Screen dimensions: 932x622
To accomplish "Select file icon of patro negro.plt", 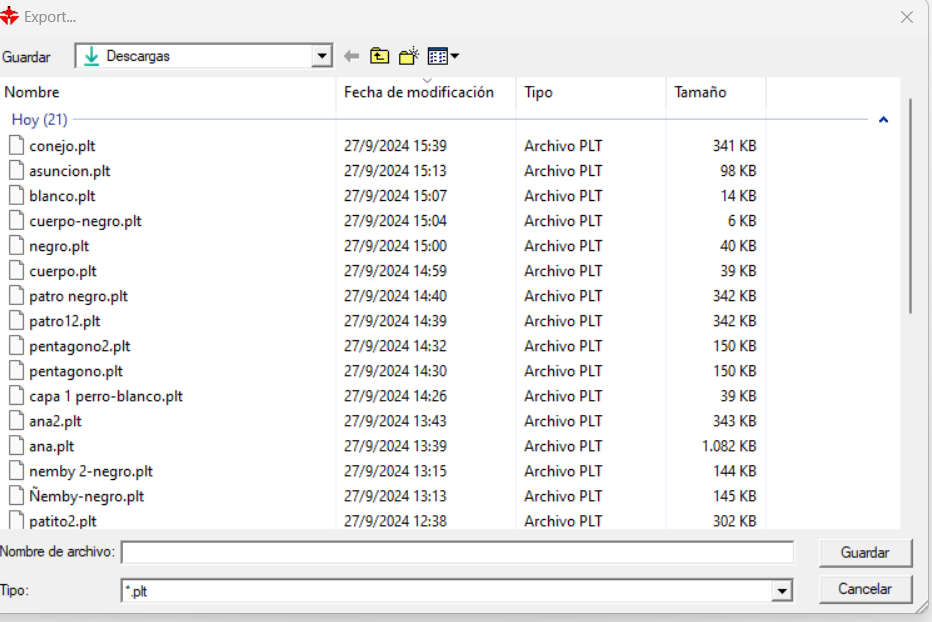I will [x=17, y=296].
